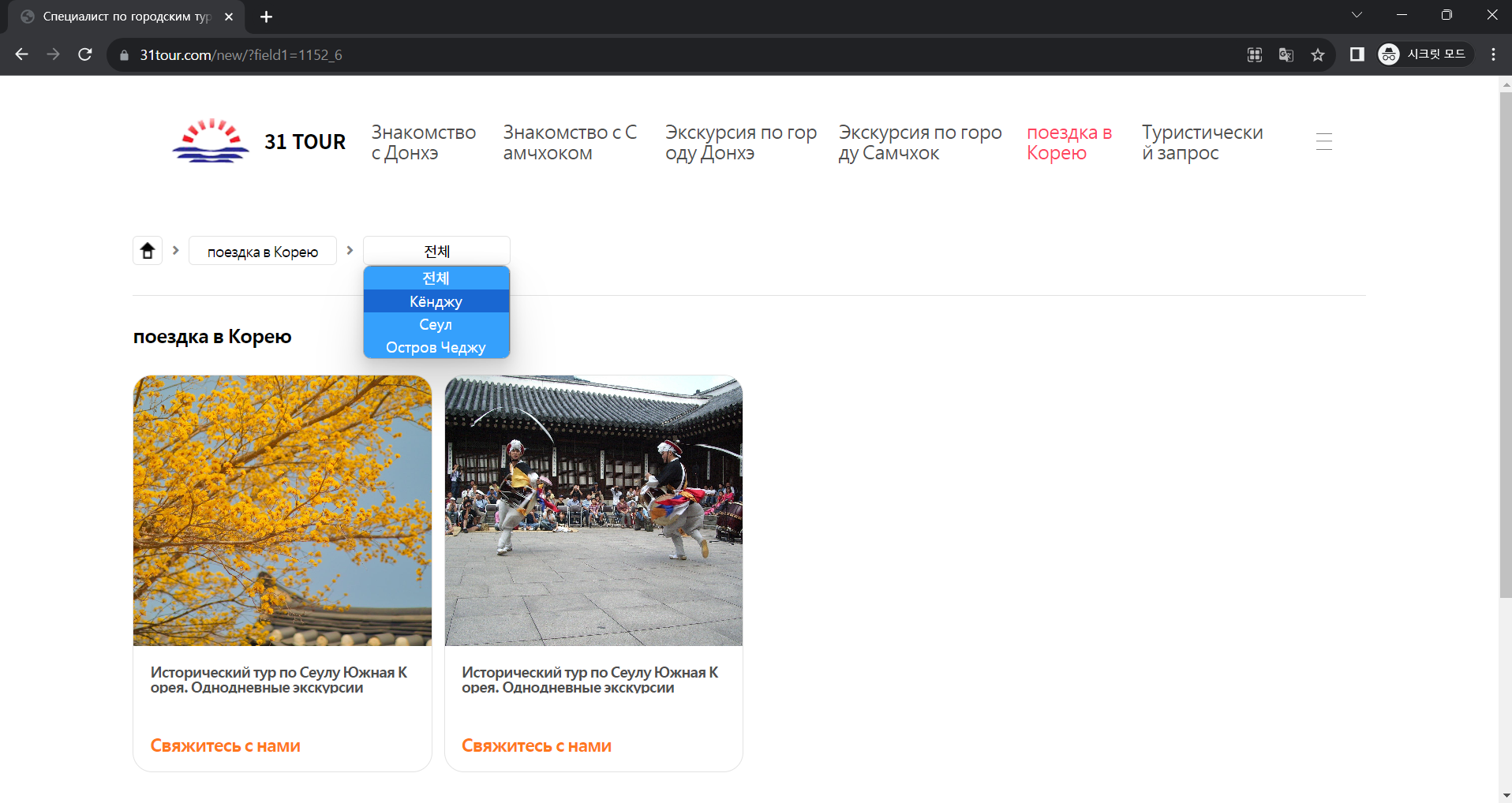Select 'Остров Чеджу' in the dropdown
This screenshot has height=803, width=1512.
pos(436,347)
